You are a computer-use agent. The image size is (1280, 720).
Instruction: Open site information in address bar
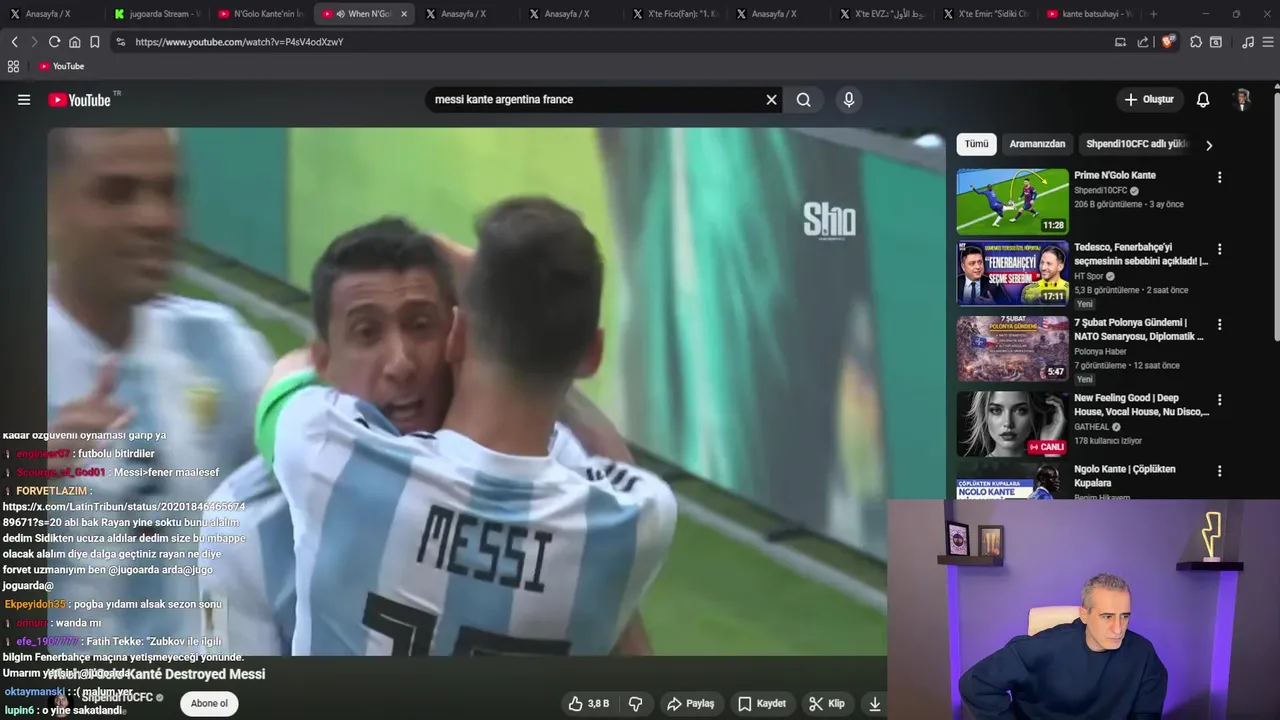120,42
